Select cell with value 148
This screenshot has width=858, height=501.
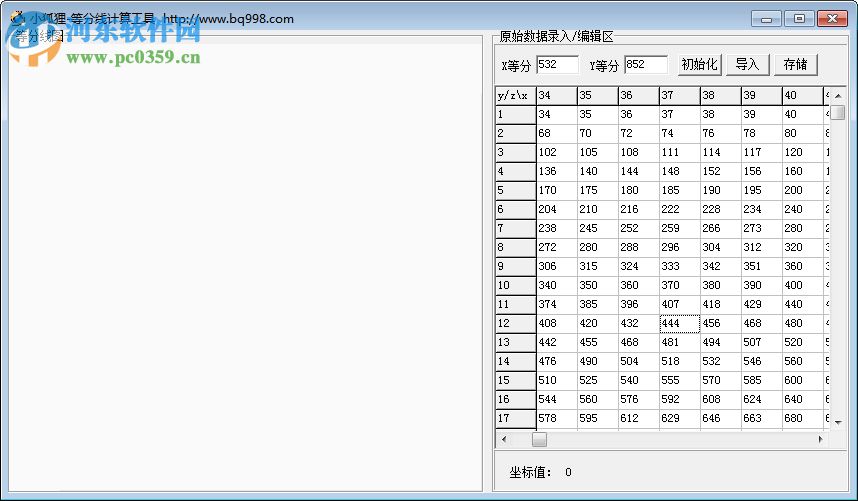pyautogui.click(x=680, y=171)
